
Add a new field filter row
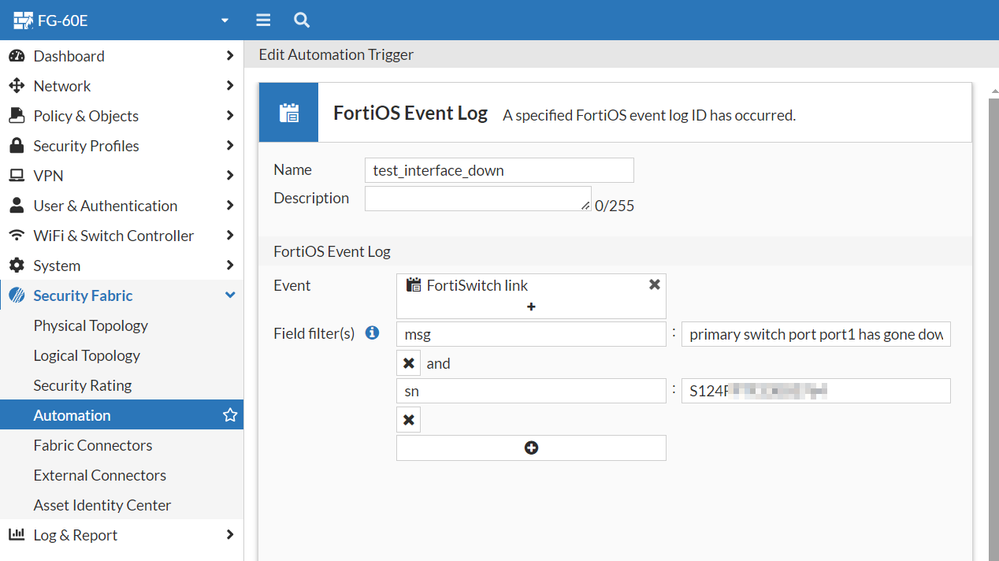[531, 448]
